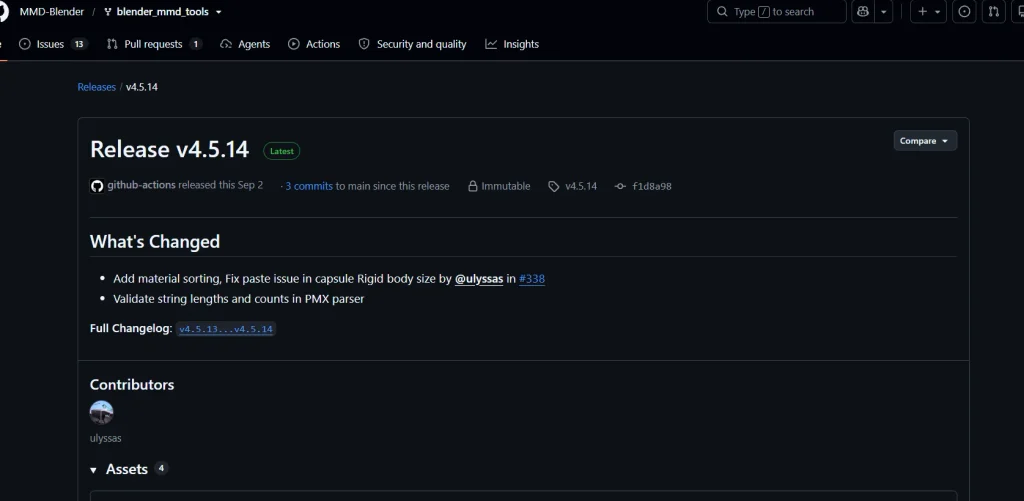
Task: Click the Contributors heading
Action: coord(132,385)
